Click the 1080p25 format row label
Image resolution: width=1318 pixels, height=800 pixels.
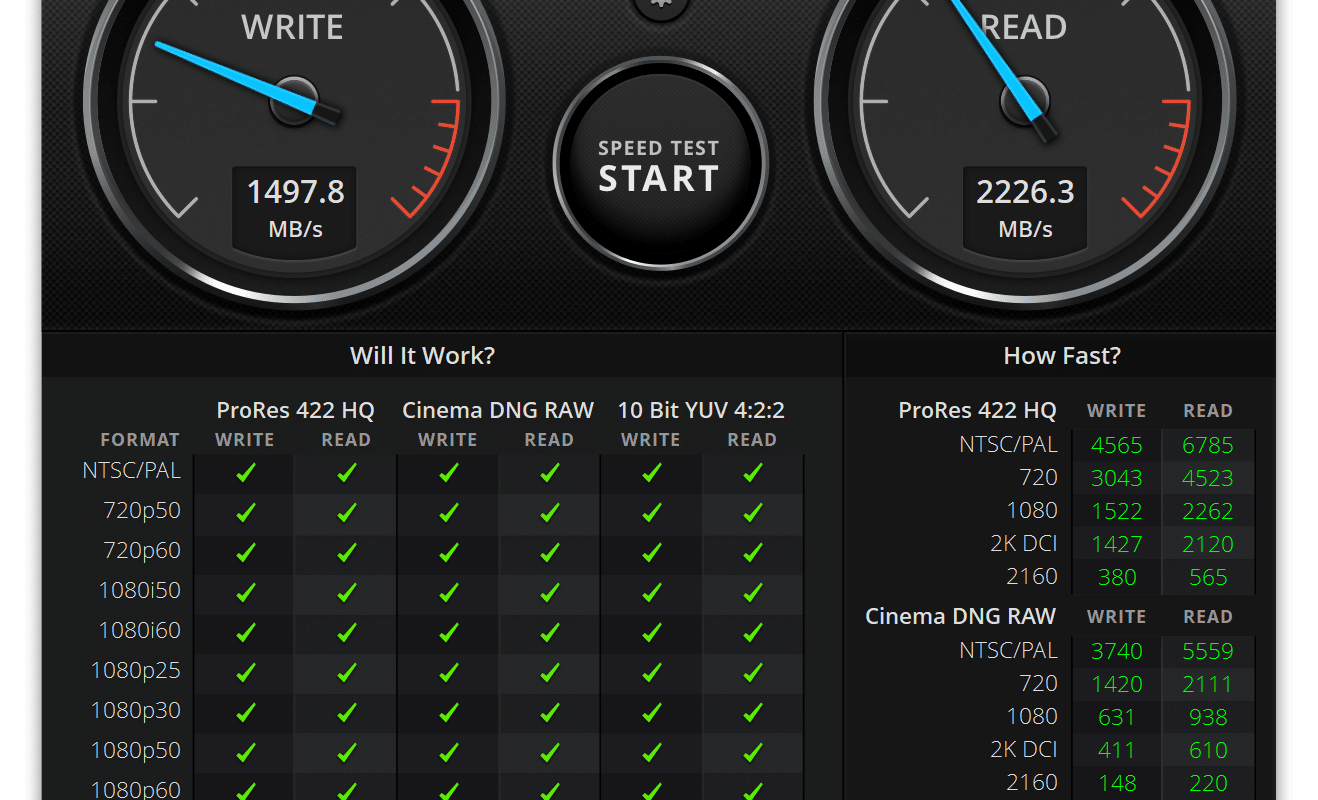point(136,670)
